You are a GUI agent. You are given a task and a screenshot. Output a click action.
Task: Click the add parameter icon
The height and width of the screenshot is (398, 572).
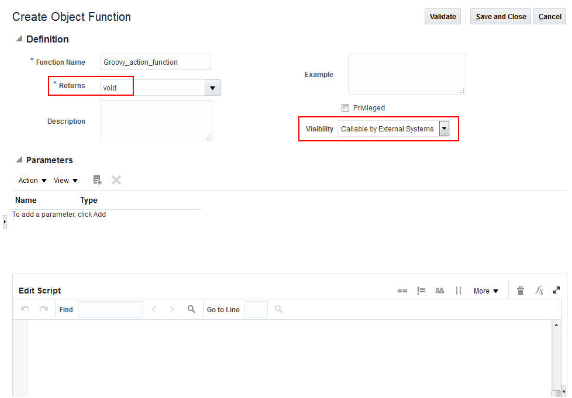[97, 180]
